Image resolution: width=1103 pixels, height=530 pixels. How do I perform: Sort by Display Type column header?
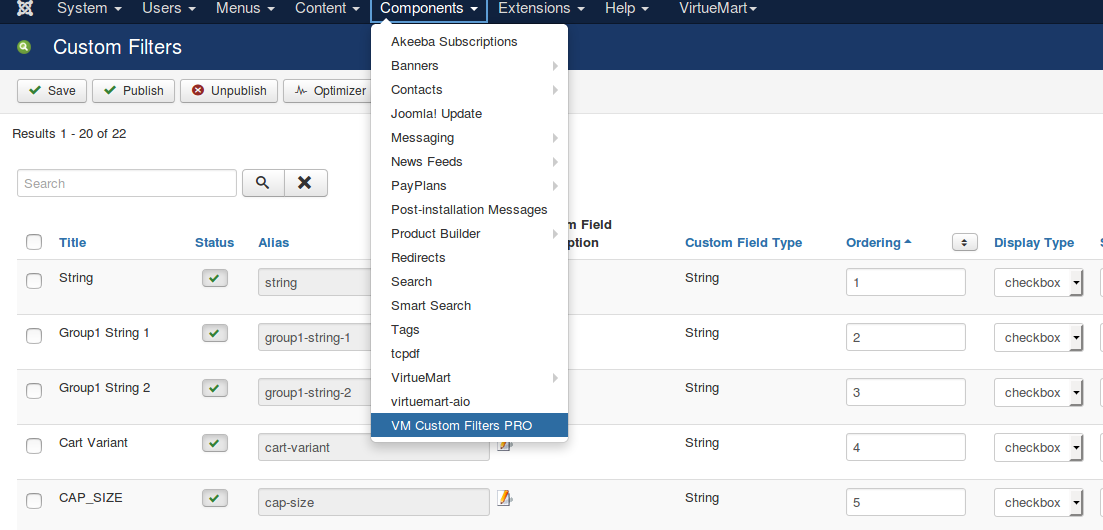[x=1034, y=242]
